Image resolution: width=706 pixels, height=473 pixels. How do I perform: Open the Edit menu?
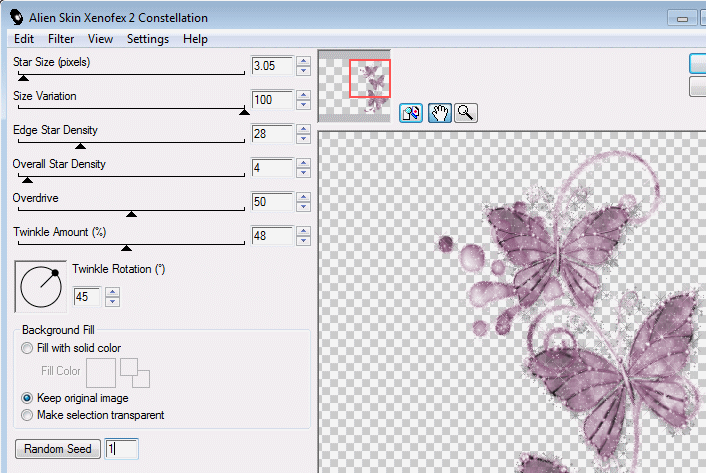point(24,39)
